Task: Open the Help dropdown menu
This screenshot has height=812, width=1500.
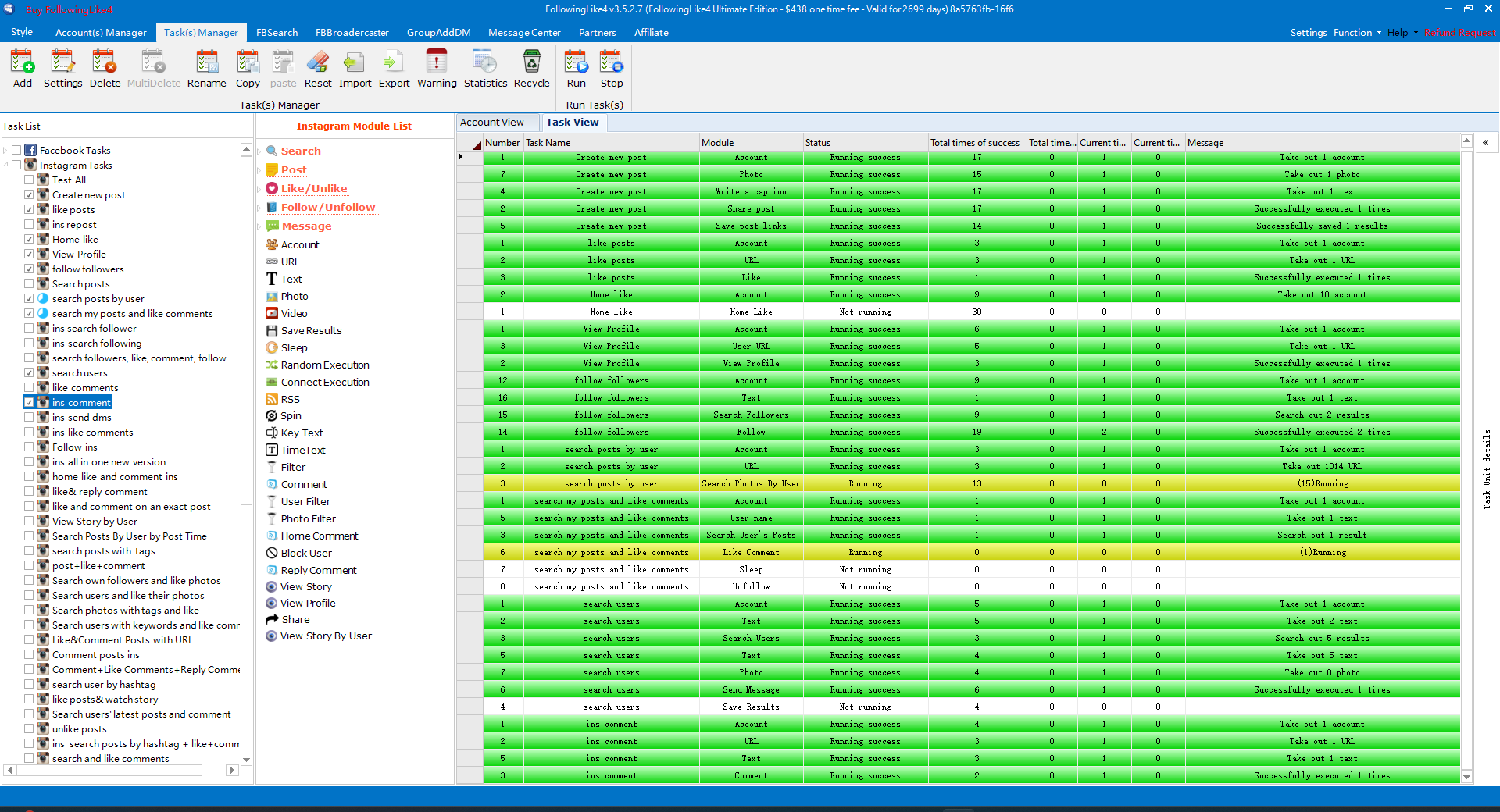Action: coord(1402,32)
